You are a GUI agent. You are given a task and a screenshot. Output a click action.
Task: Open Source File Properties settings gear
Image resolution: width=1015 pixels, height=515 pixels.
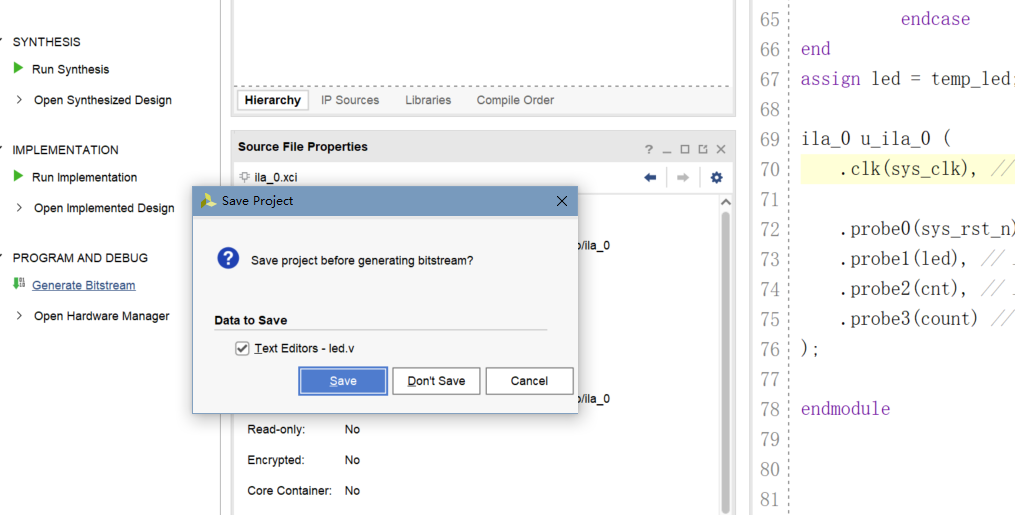click(x=716, y=177)
